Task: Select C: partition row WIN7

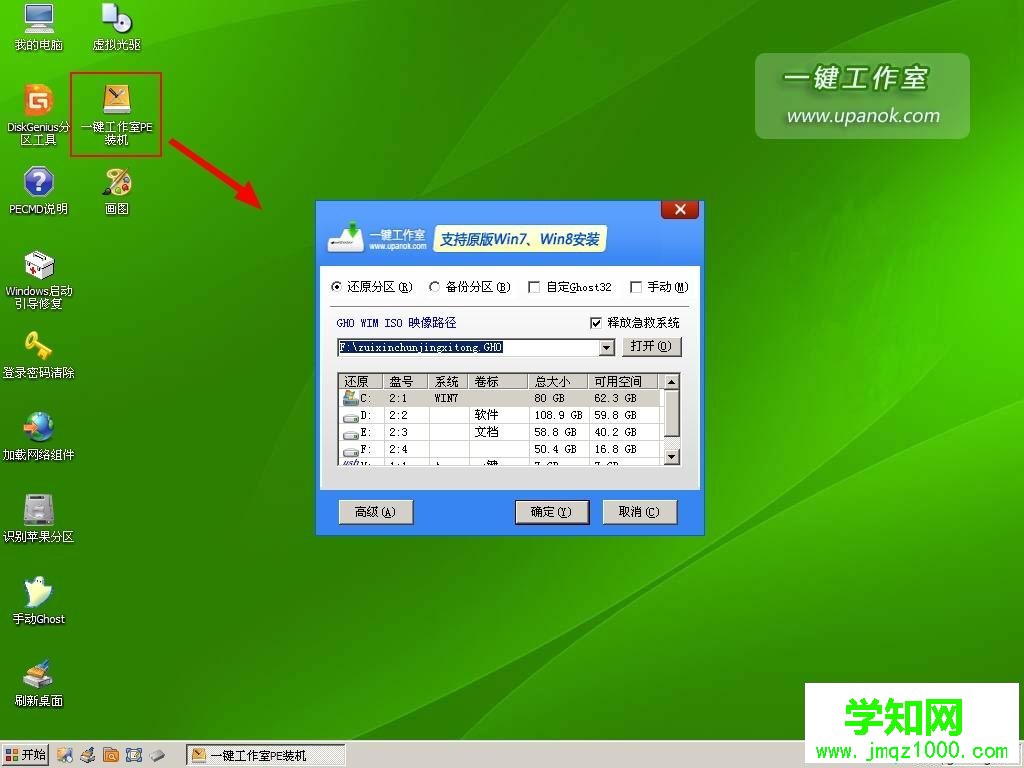Action: (x=501, y=398)
